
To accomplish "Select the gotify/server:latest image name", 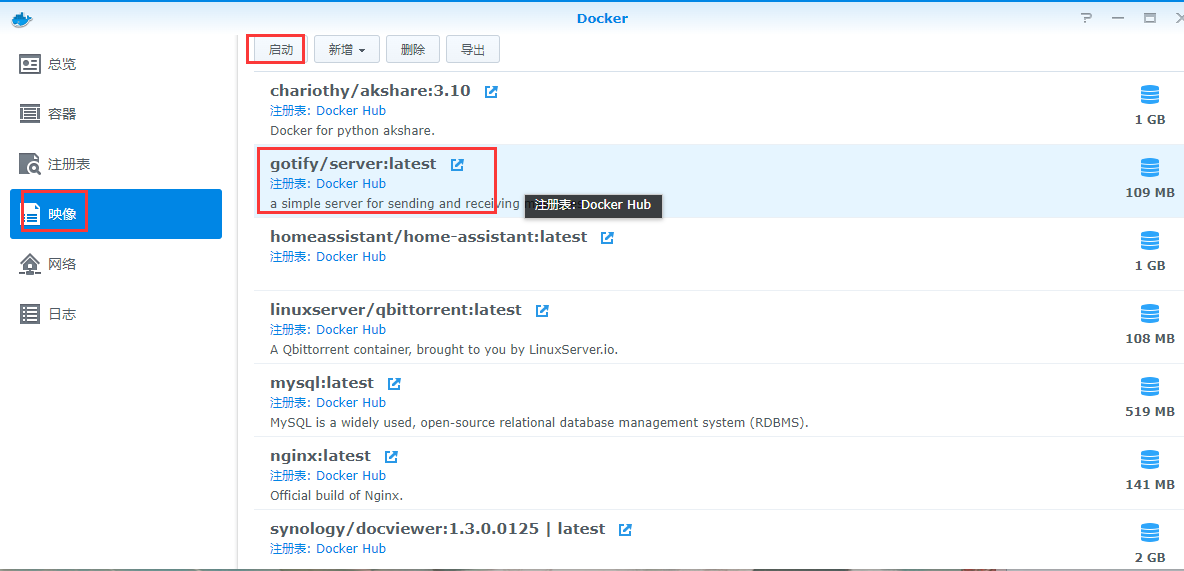I will (353, 164).
